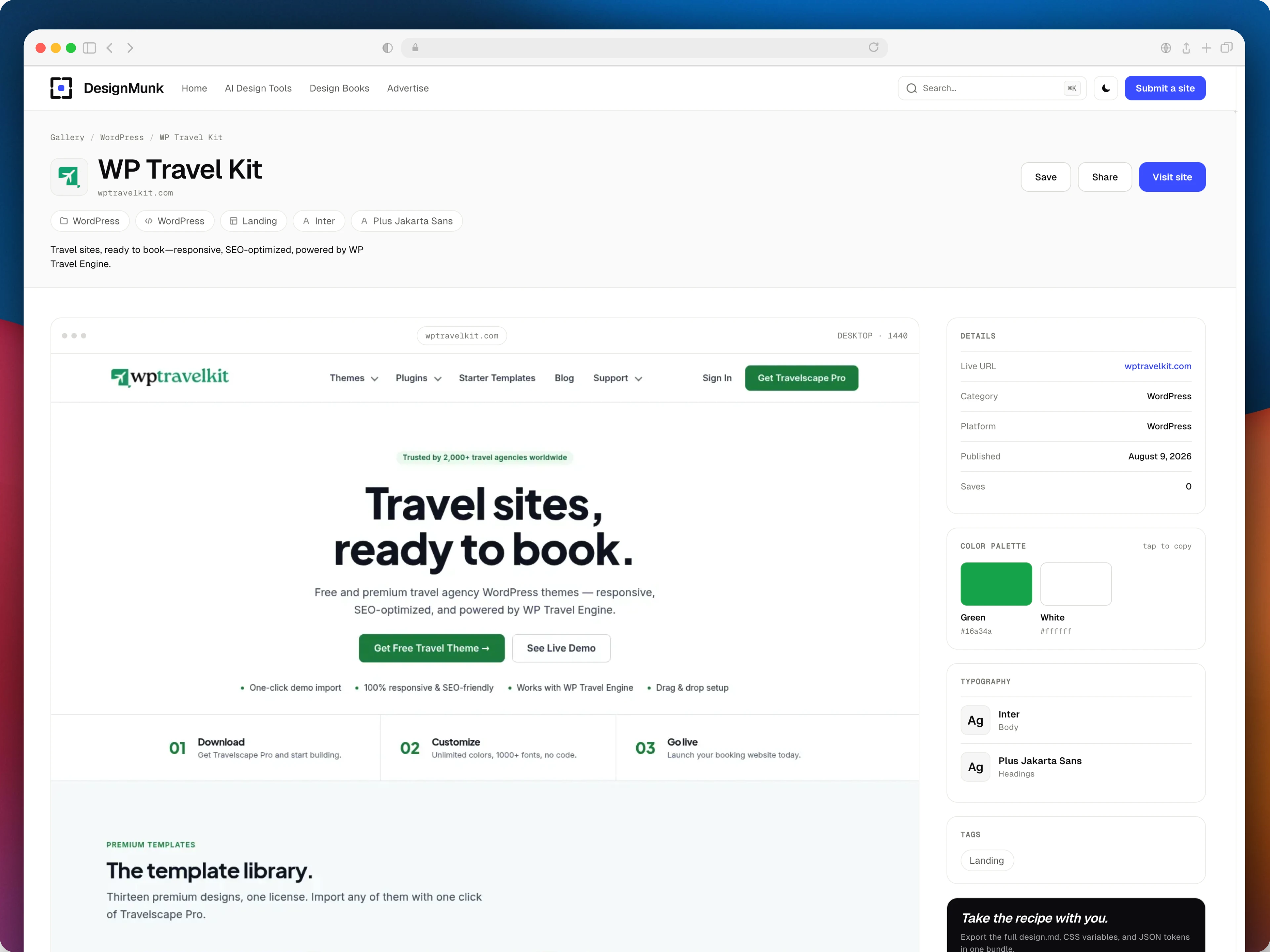Go forward with browser forward arrow
Viewport: 1270px width, 952px height.
(x=130, y=48)
